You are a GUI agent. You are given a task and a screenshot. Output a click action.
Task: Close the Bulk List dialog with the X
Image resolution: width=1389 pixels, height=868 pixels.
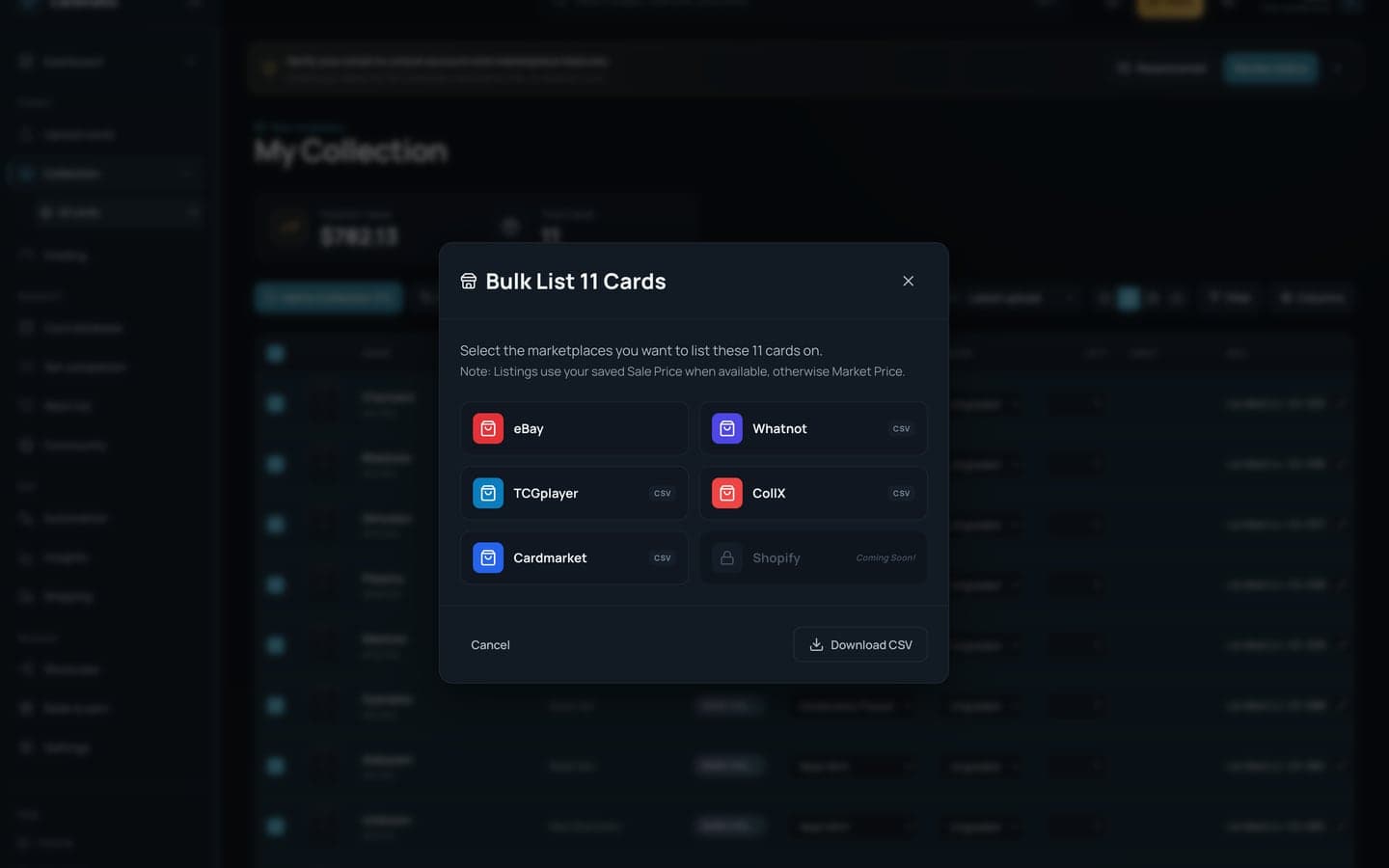(908, 281)
